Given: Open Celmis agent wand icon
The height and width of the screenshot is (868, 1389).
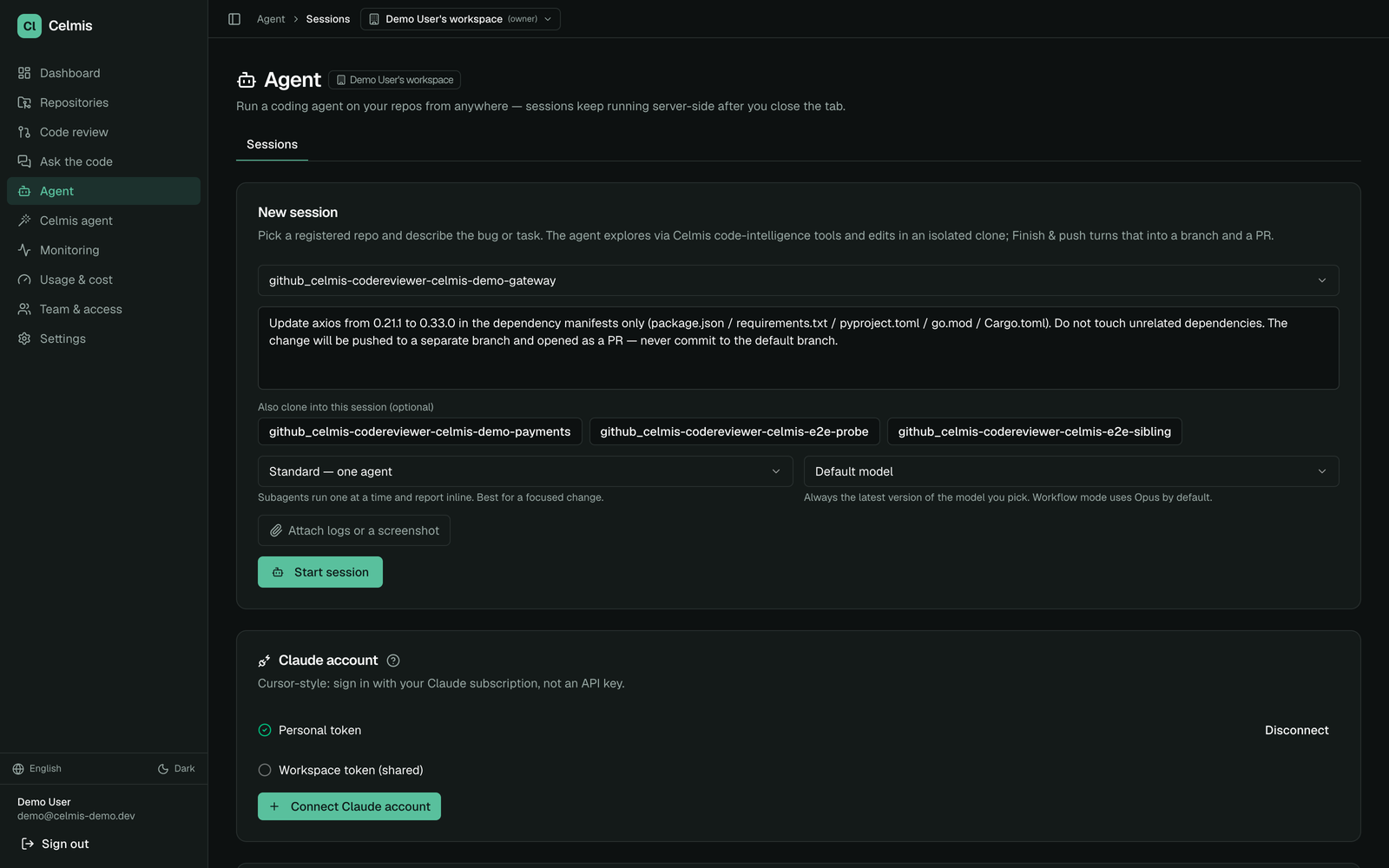Looking at the screenshot, I should point(24,220).
